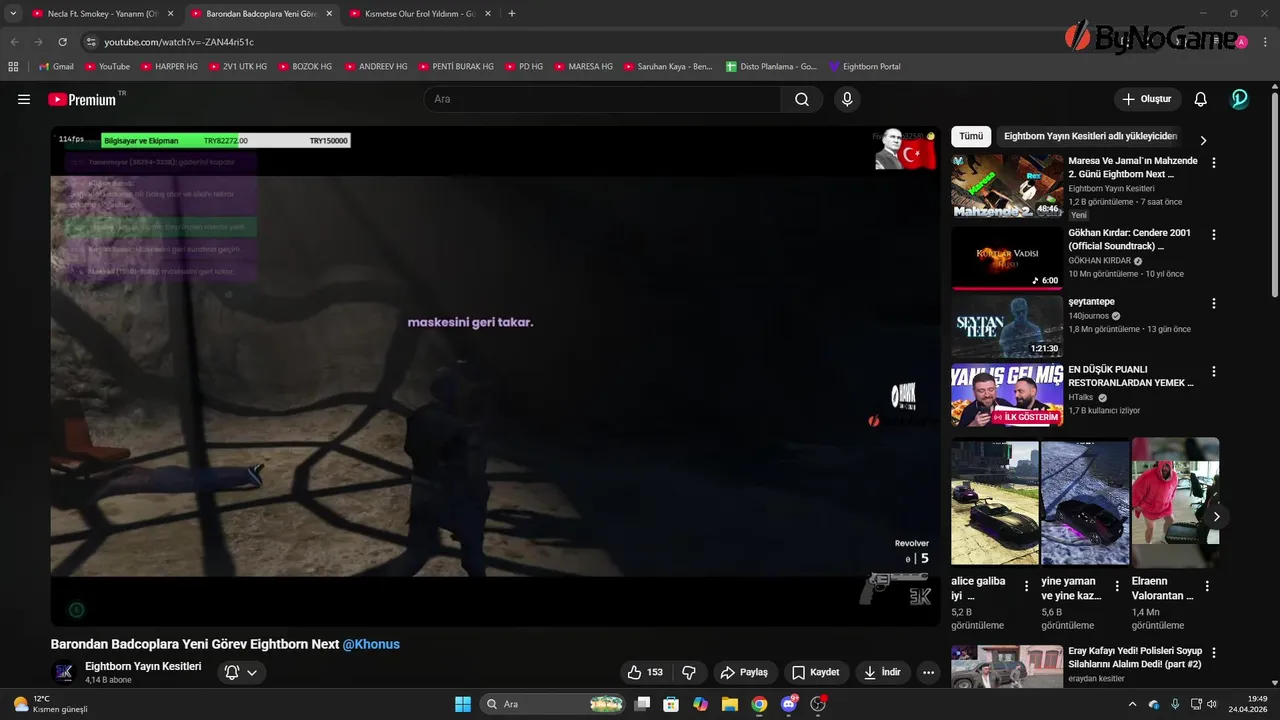The image size is (1280, 720).
Task: Open options for Gökhan Kırdar Cendere video
Action: (1214, 235)
